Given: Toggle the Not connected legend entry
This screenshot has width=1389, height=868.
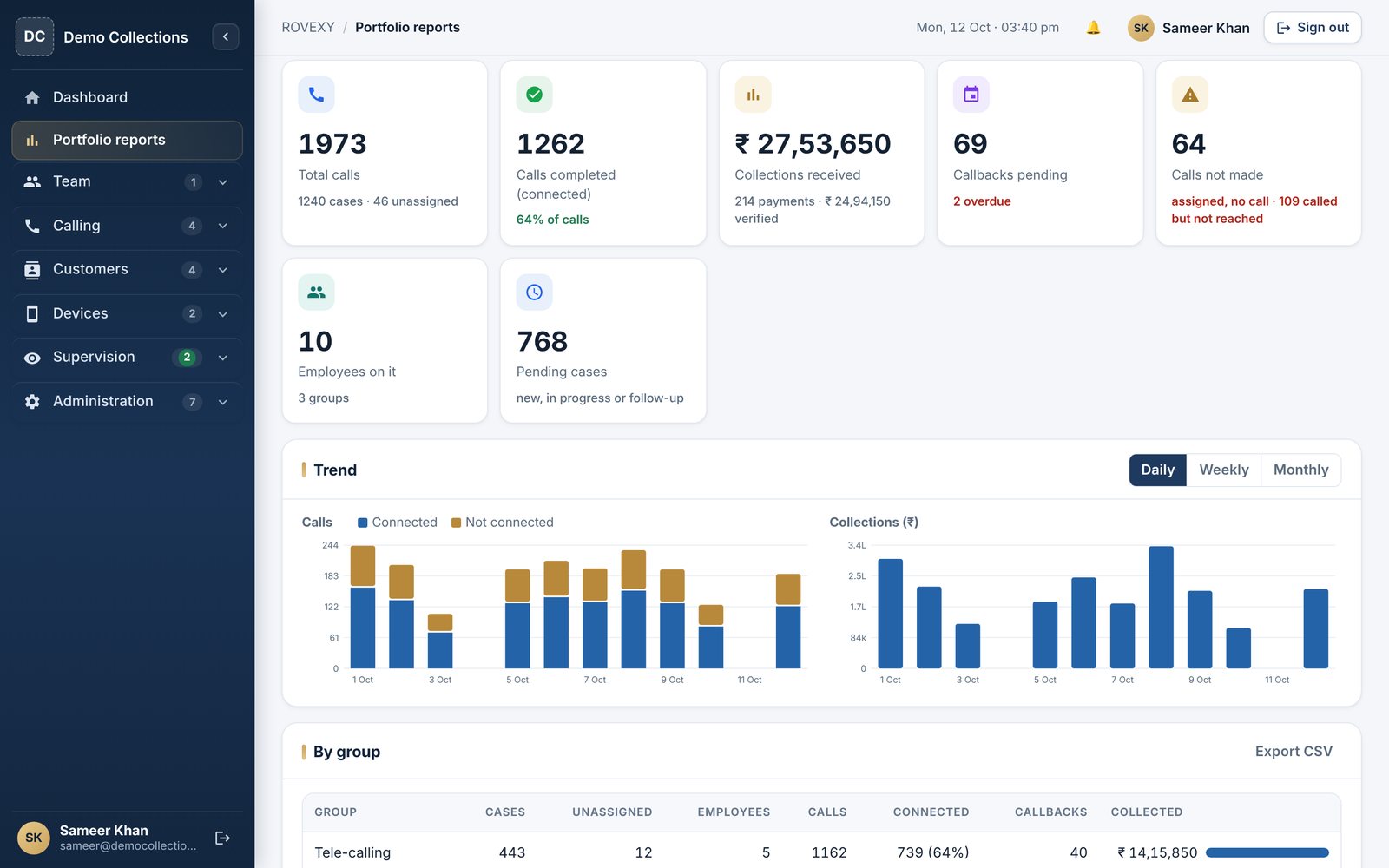Looking at the screenshot, I should (x=503, y=523).
